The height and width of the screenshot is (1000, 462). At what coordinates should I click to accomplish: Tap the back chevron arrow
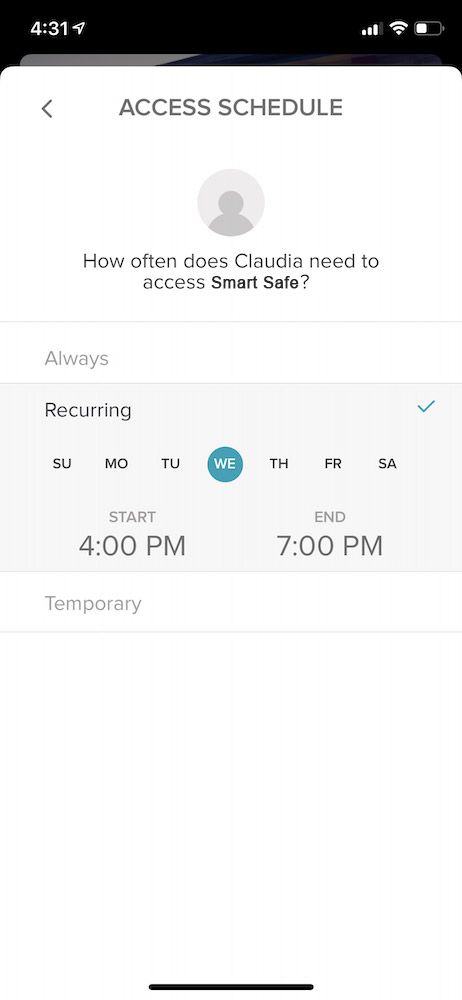click(47, 108)
